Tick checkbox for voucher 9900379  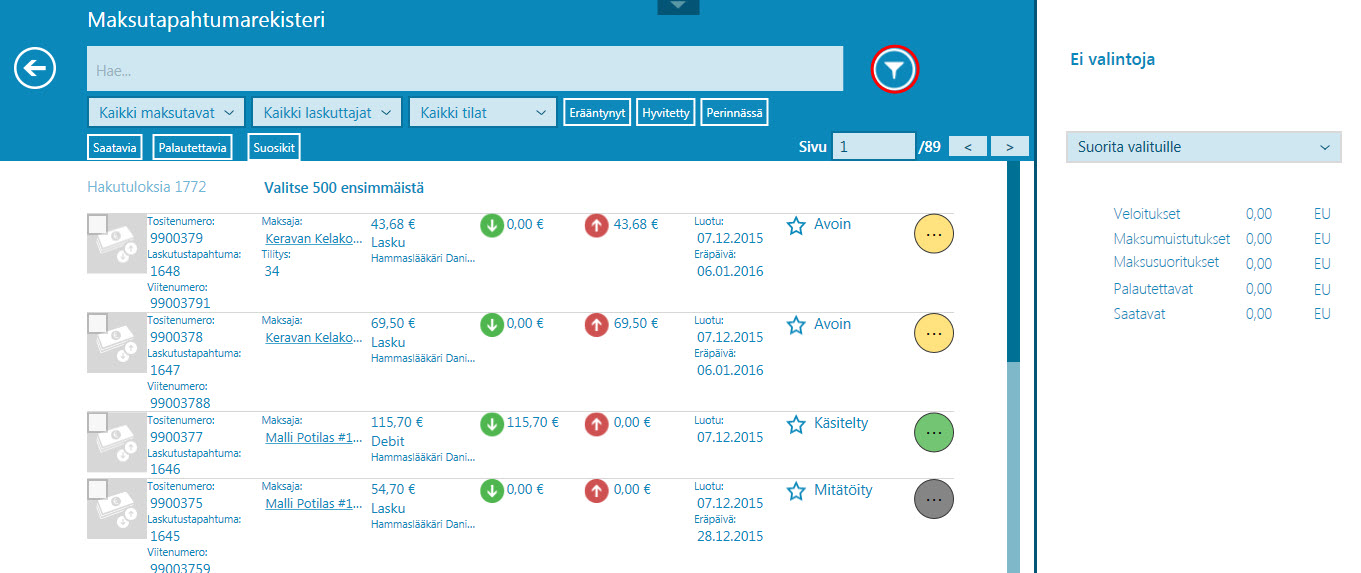point(98,224)
